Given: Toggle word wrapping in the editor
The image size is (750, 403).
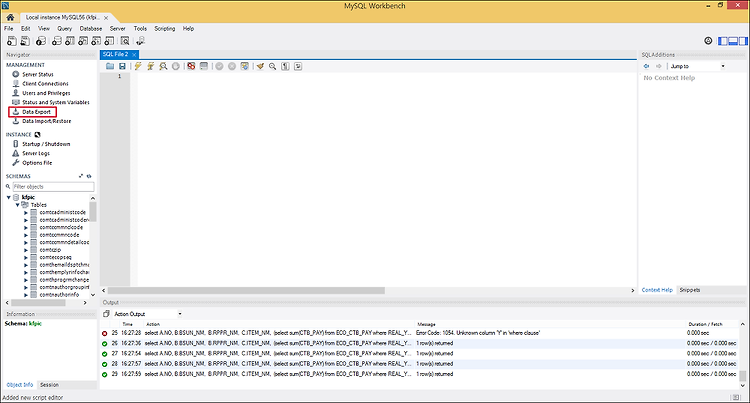Looking at the screenshot, I should (x=298, y=66).
